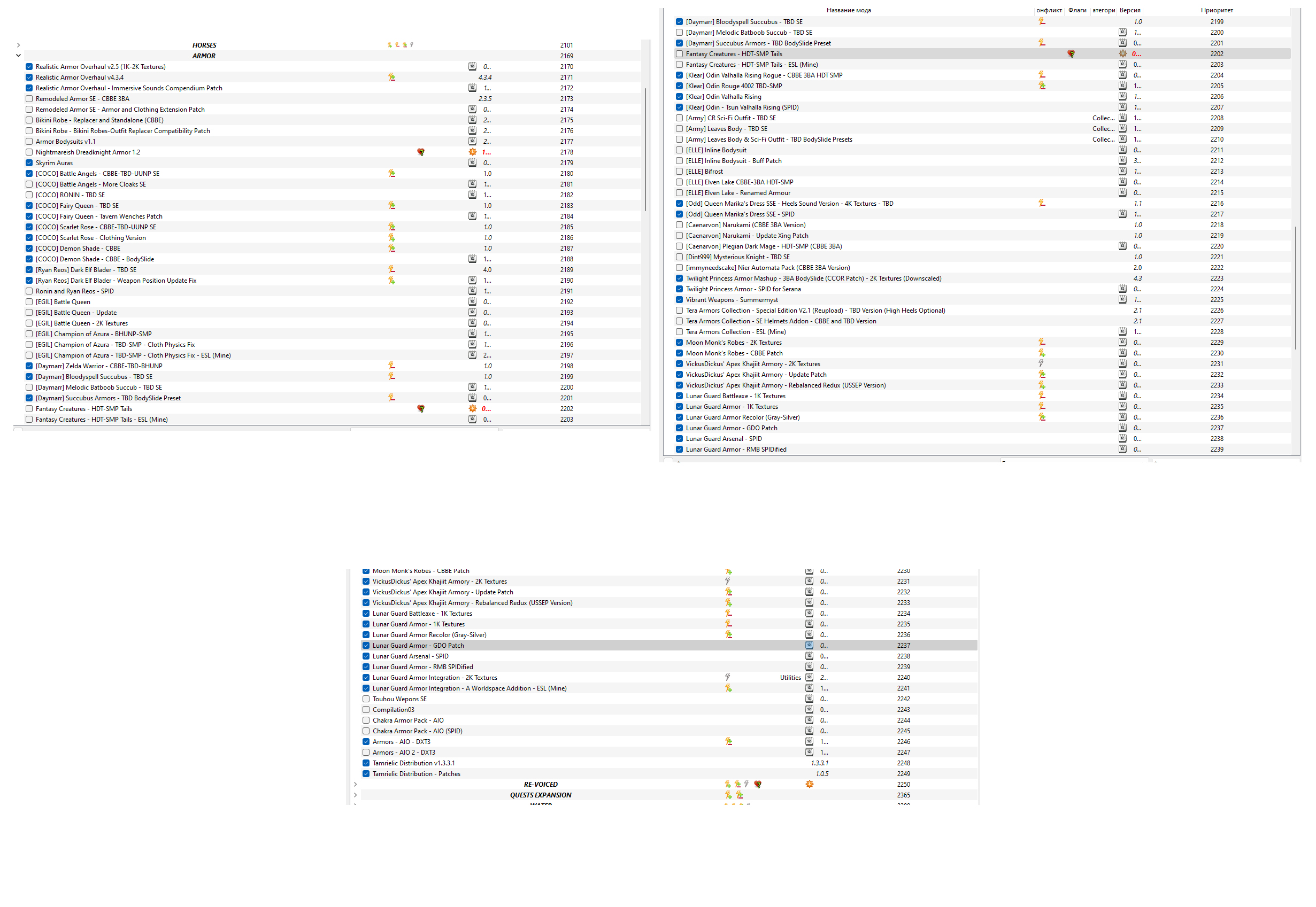Sort by Приоритет column header
This screenshot has width=1316, height=907.
1217,10
